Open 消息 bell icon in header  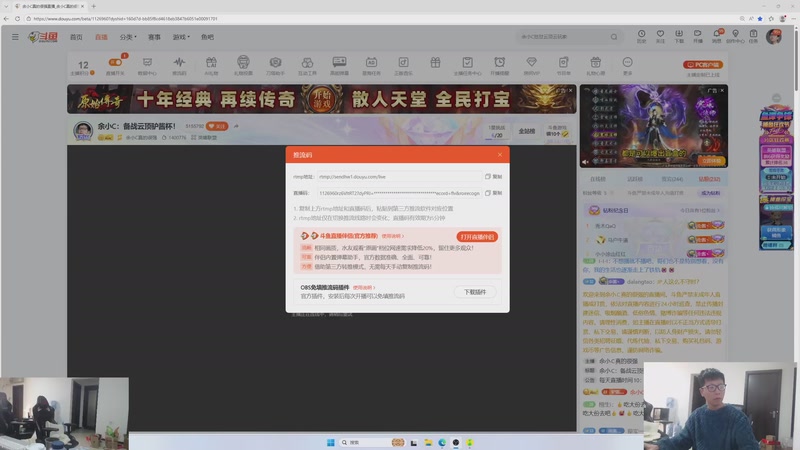(x=716, y=36)
